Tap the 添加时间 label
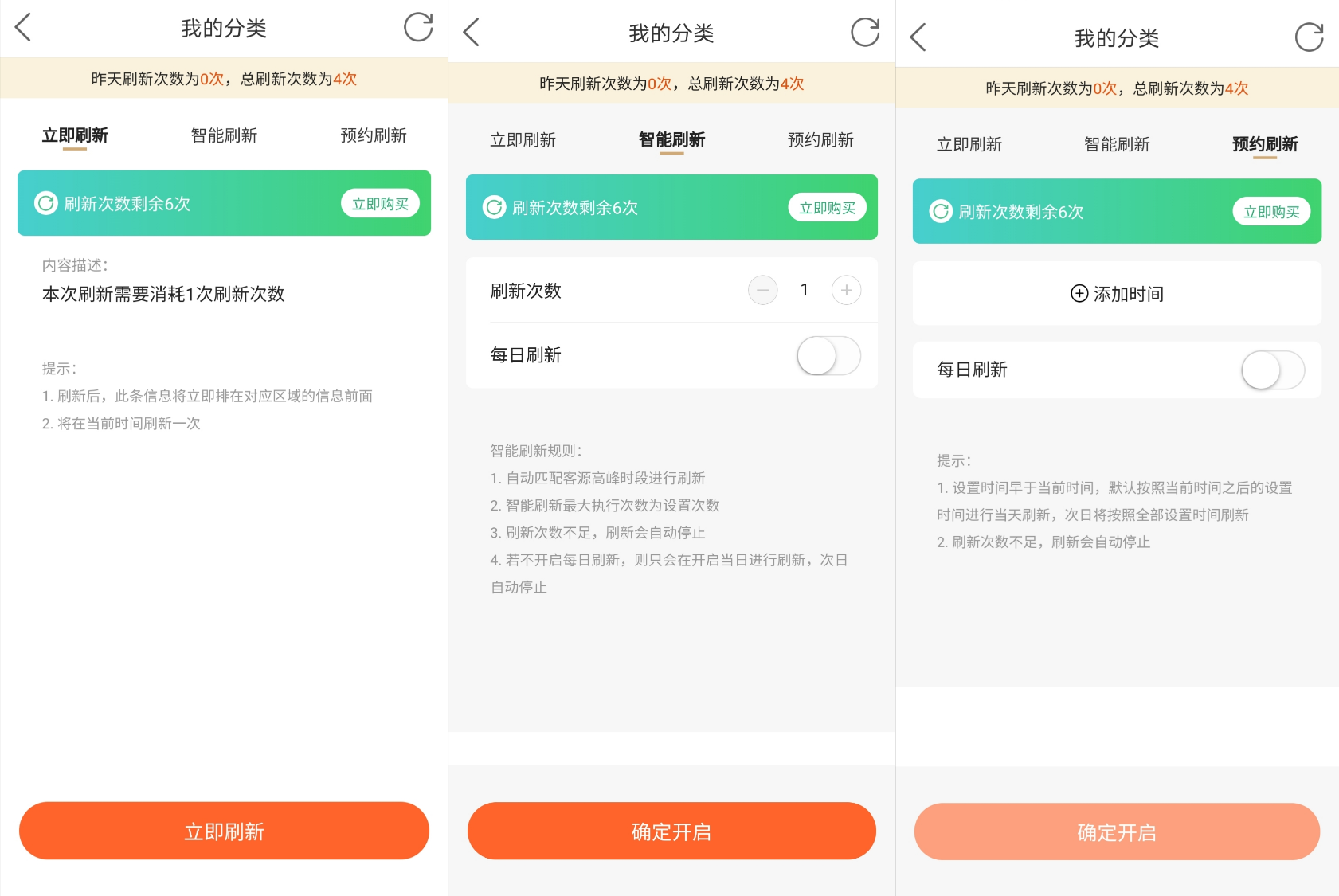 [x=1129, y=294]
